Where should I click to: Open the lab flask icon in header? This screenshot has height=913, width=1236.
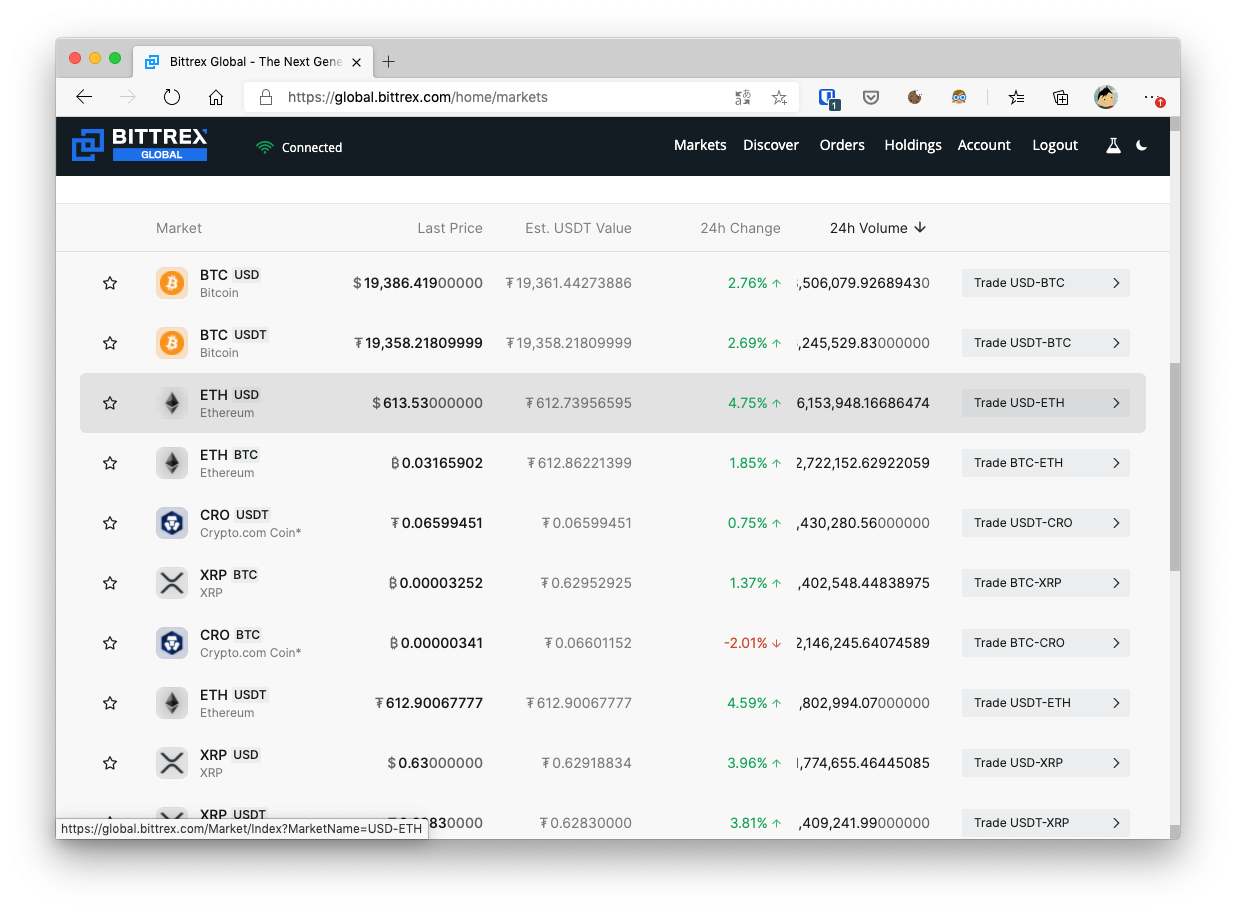coord(1113,146)
